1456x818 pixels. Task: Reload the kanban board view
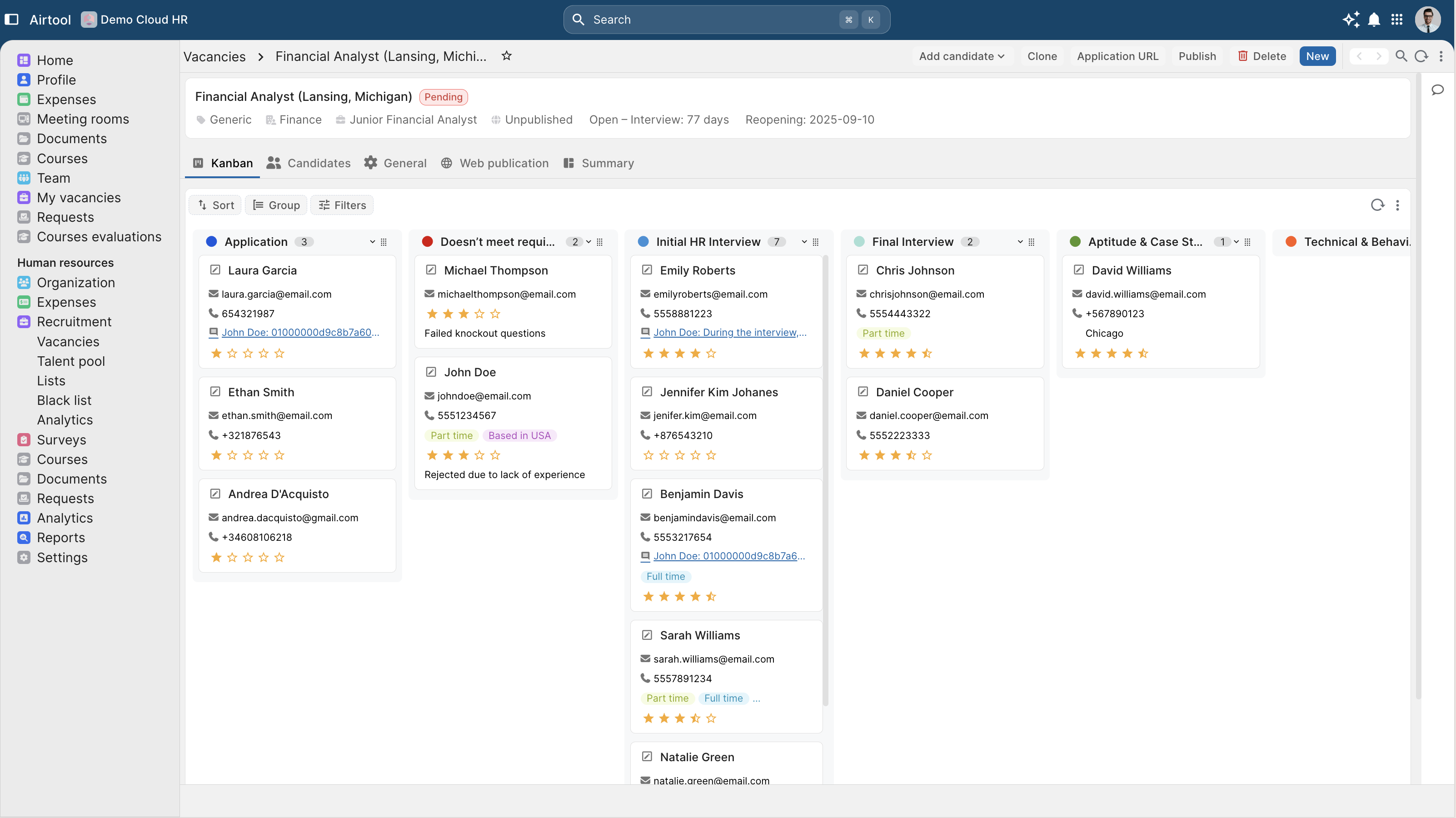coord(1377,205)
